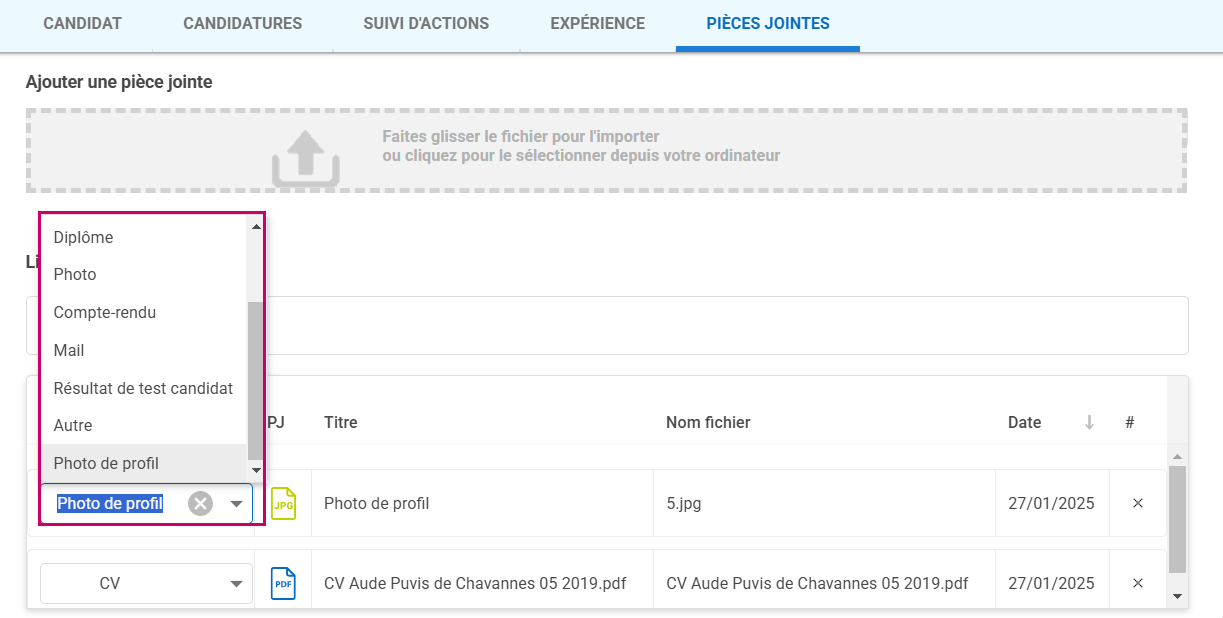
Task: Click the JPG file icon for 5.jpg
Action: point(283,504)
